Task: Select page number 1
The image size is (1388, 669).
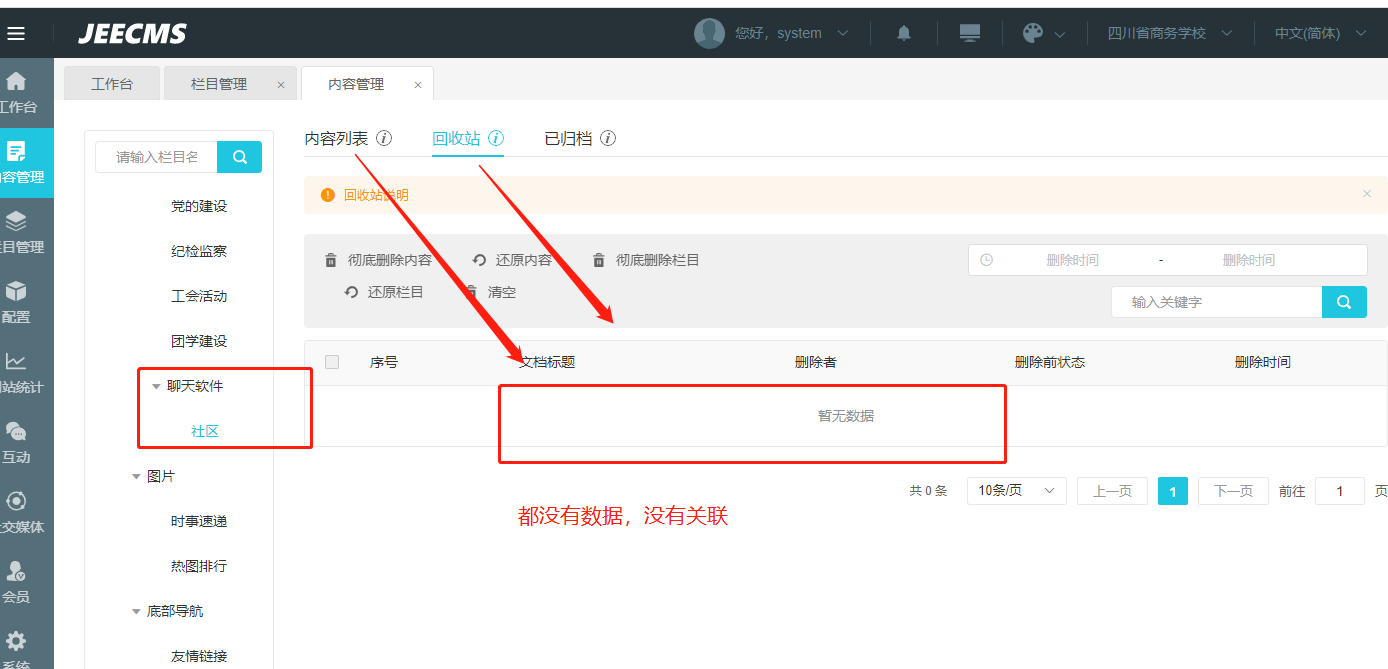Action: [1173, 491]
